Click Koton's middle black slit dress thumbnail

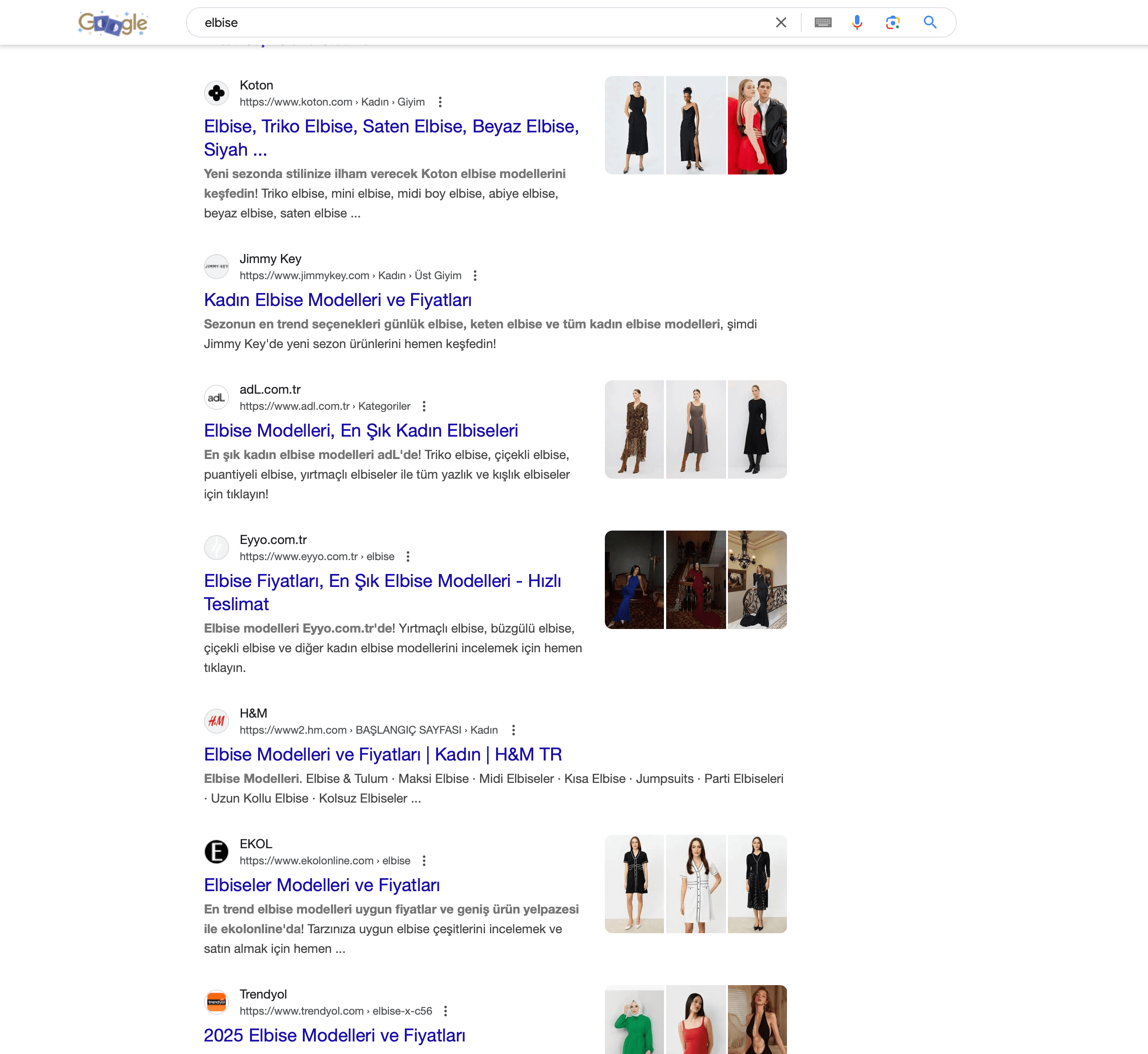[696, 125]
